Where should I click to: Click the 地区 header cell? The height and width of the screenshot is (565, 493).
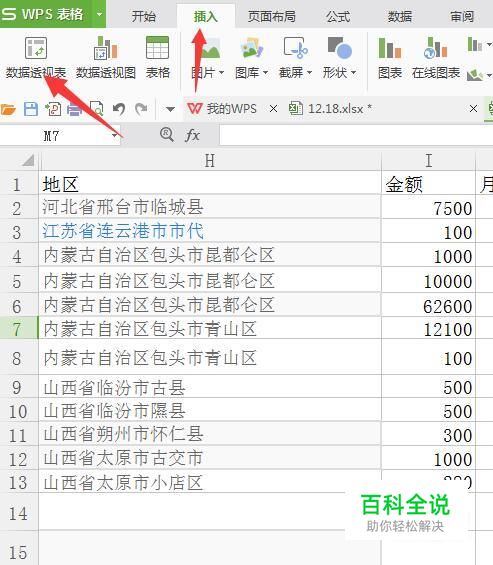click(x=210, y=184)
